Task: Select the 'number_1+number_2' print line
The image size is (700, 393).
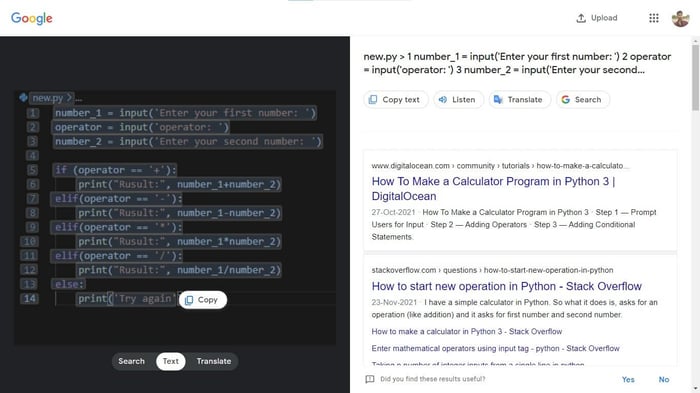Action: (179, 184)
